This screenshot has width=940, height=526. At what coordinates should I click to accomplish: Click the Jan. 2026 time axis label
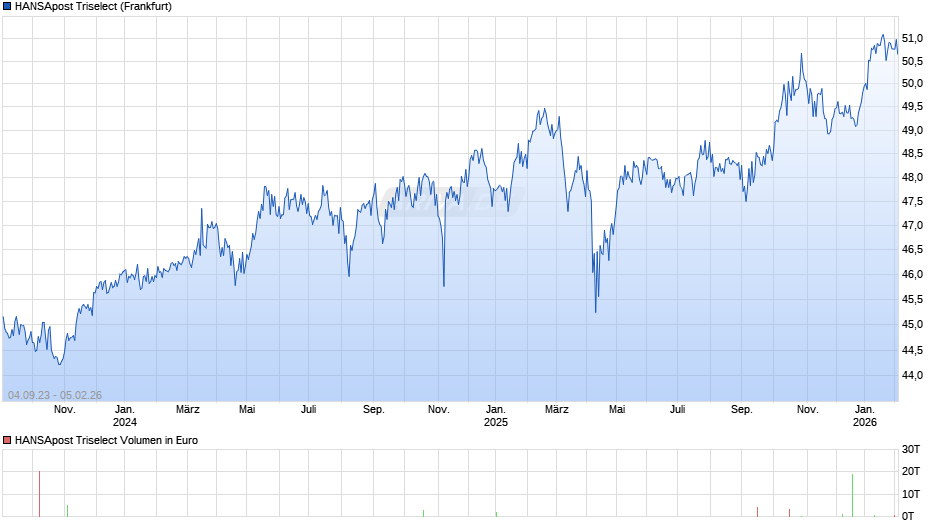(x=864, y=416)
